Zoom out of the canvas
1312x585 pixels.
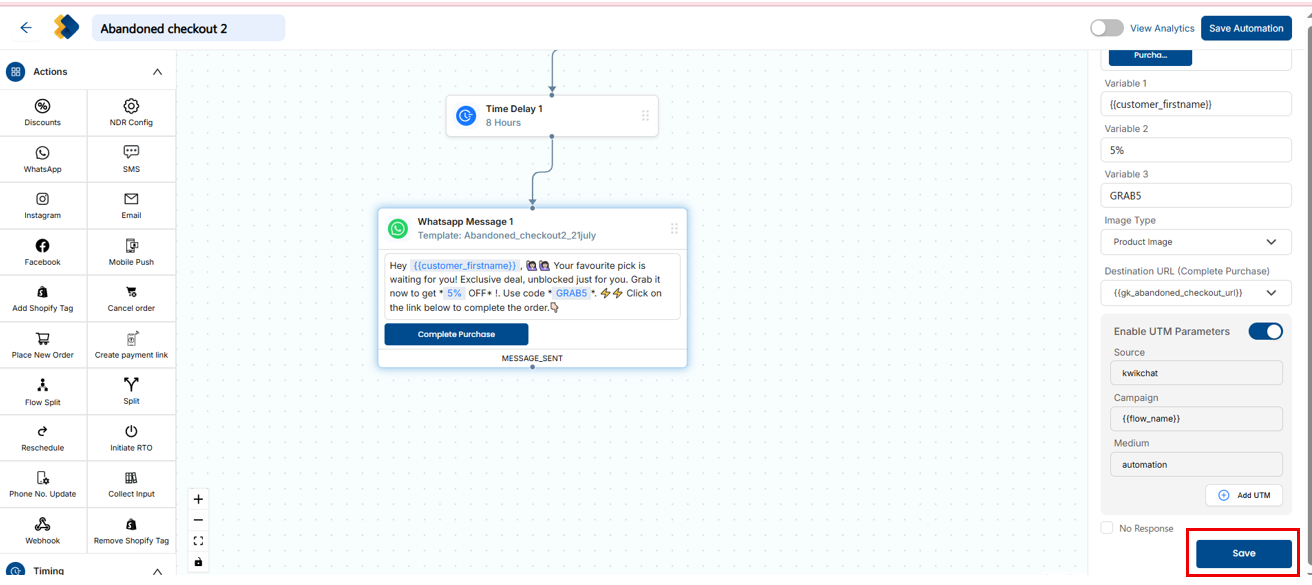coord(198,520)
